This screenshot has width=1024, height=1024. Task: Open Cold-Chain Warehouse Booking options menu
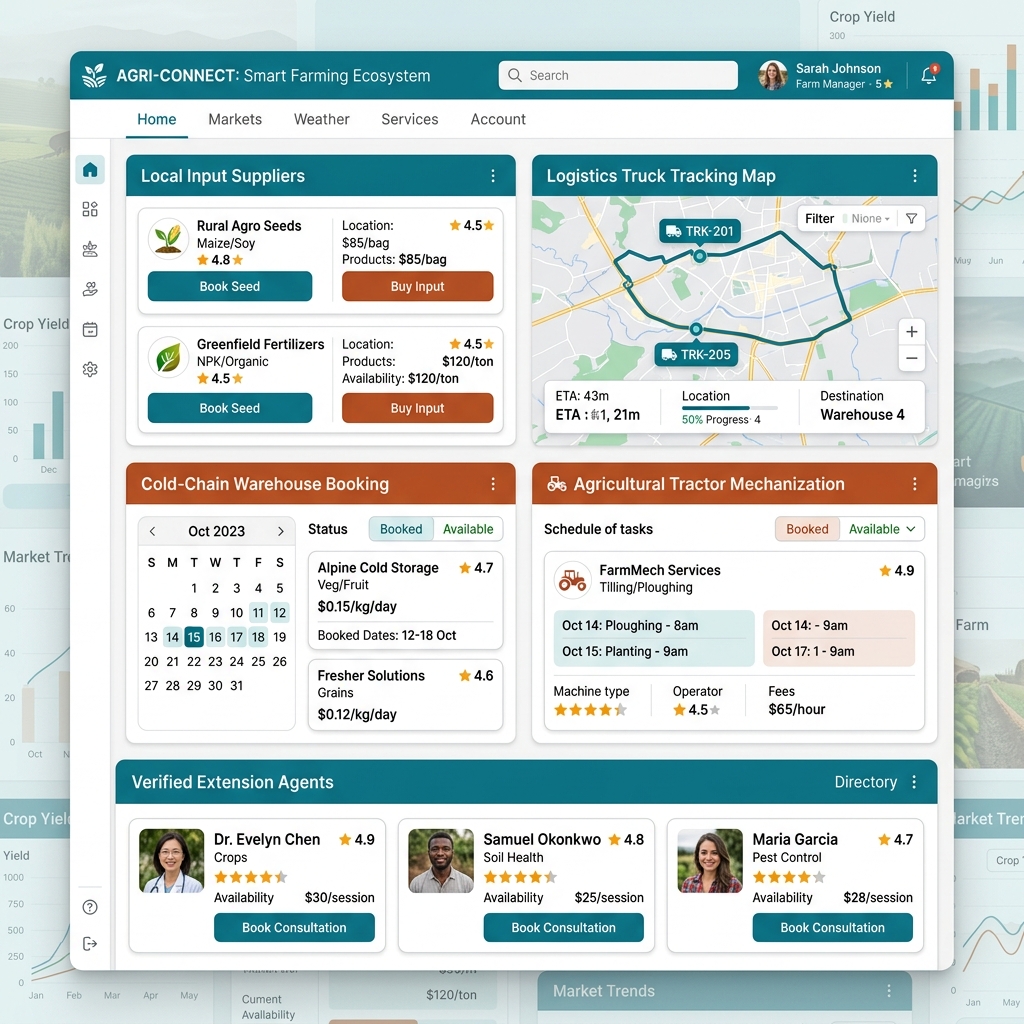click(x=493, y=484)
